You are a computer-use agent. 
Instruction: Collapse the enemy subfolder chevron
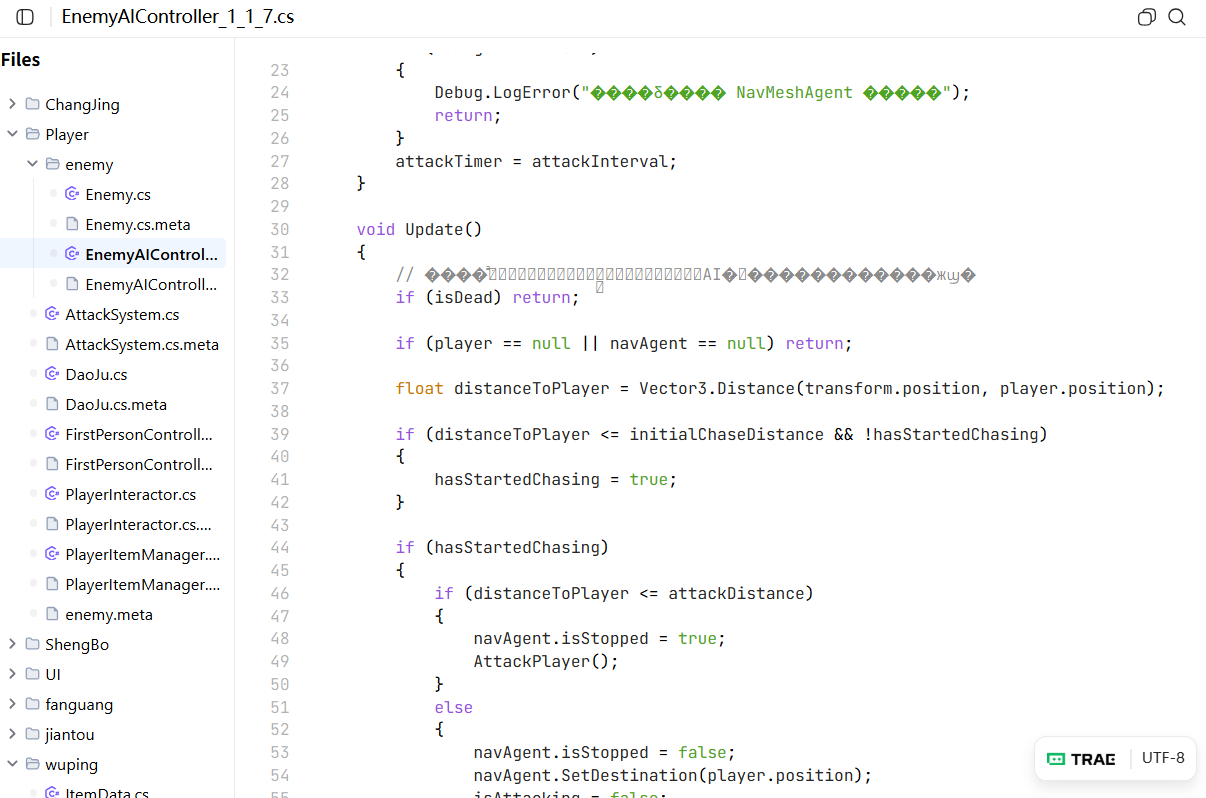pos(32,164)
